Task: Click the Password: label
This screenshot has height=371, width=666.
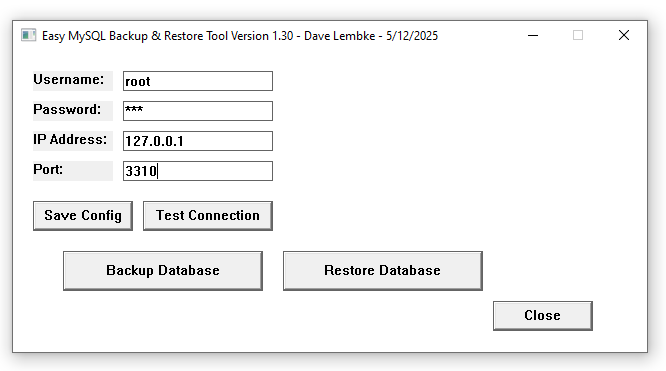Action: coord(67,110)
